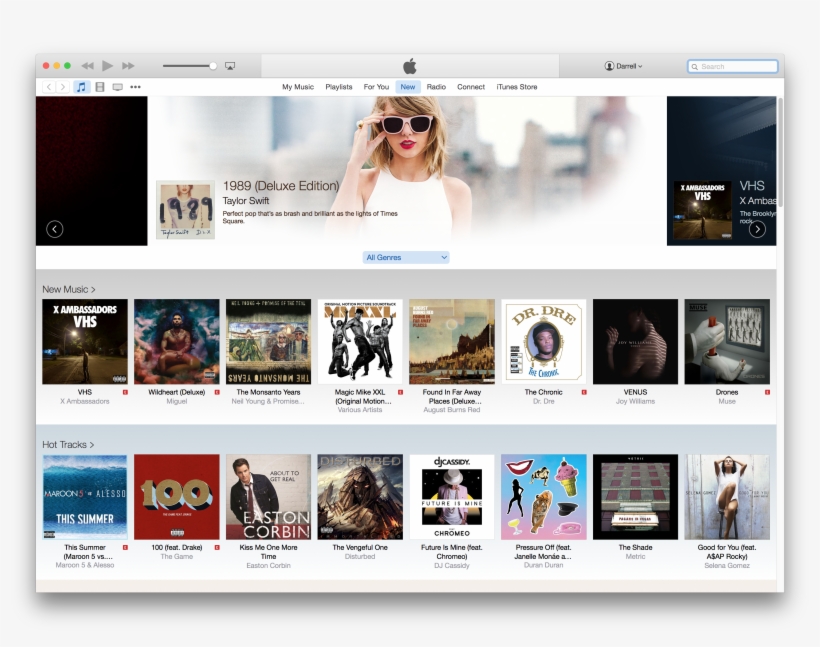Image resolution: width=820 pixels, height=647 pixels.
Task: Open the iTunes Store tab
Action: (516, 87)
